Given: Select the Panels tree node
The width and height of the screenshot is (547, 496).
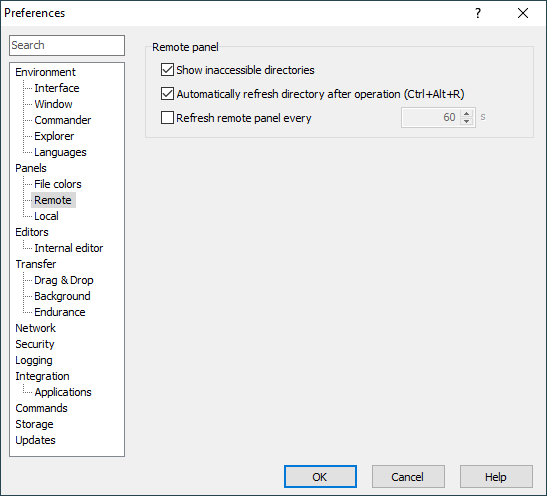Looking at the screenshot, I should click(31, 168).
